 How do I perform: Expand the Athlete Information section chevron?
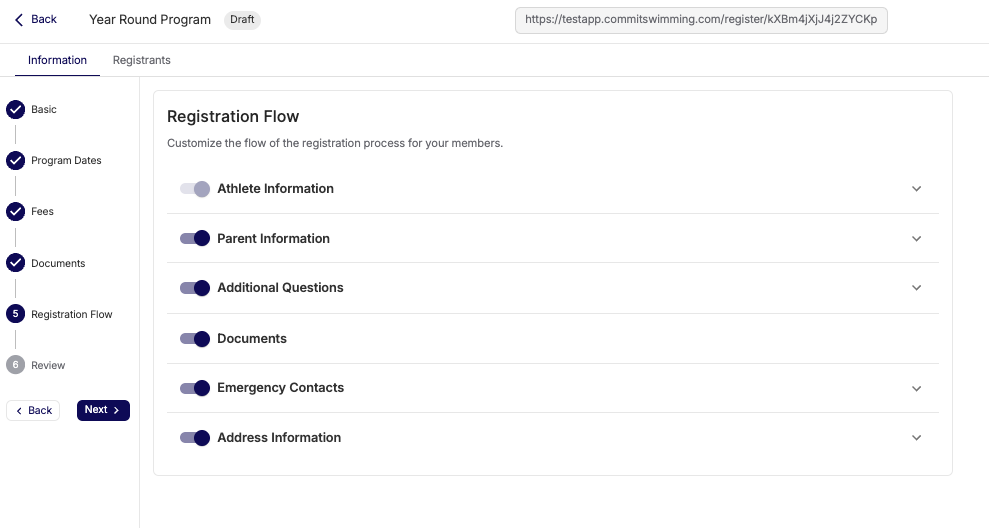pyautogui.click(x=916, y=189)
